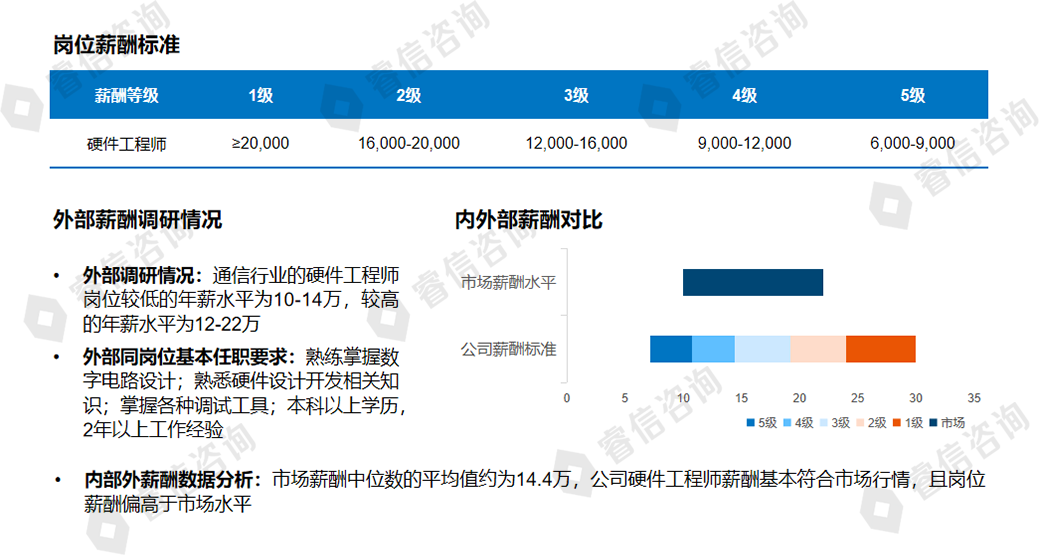This screenshot has width=1040, height=555.
Task: Select the 公司薪酬标准 axis label
Action: pyautogui.click(x=508, y=349)
